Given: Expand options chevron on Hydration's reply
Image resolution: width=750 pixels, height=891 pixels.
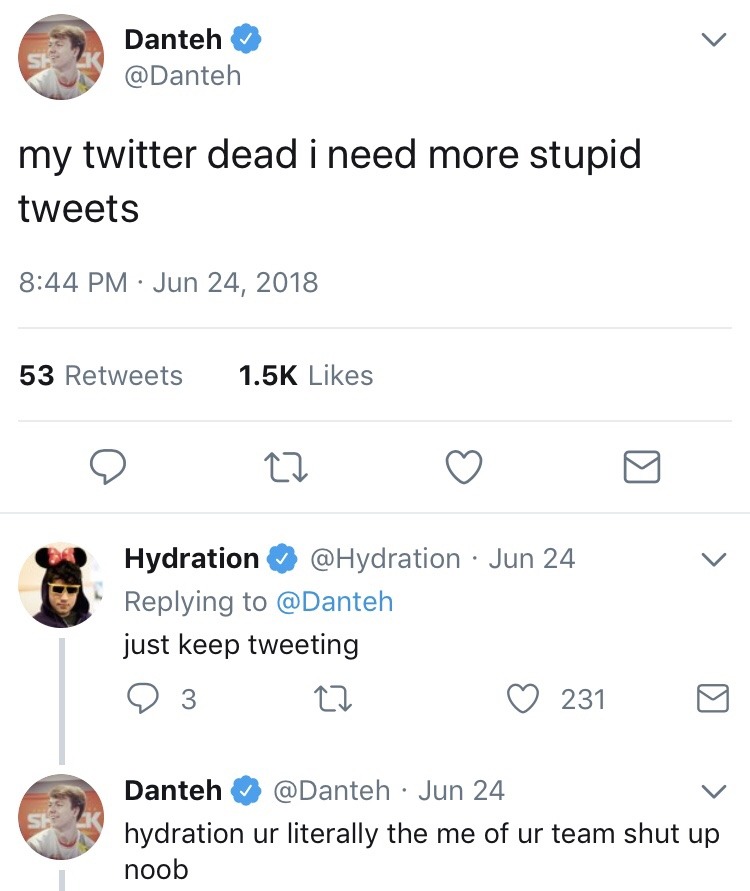Looking at the screenshot, I should (712, 559).
